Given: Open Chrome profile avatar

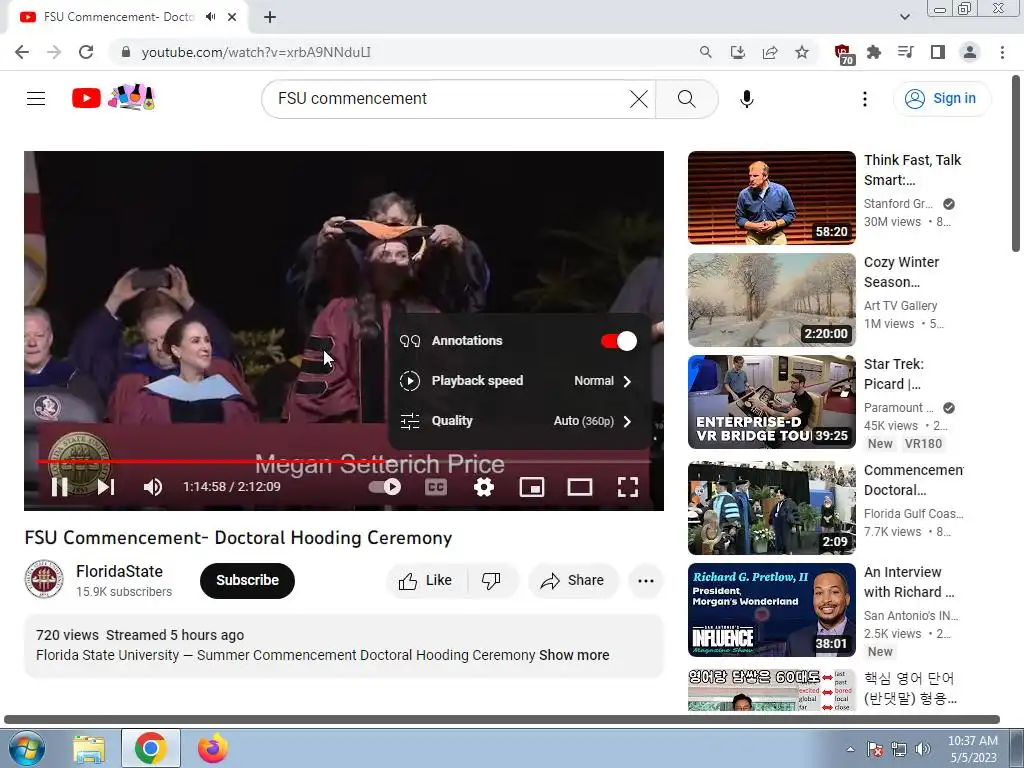Looking at the screenshot, I should (x=970, y=52).
